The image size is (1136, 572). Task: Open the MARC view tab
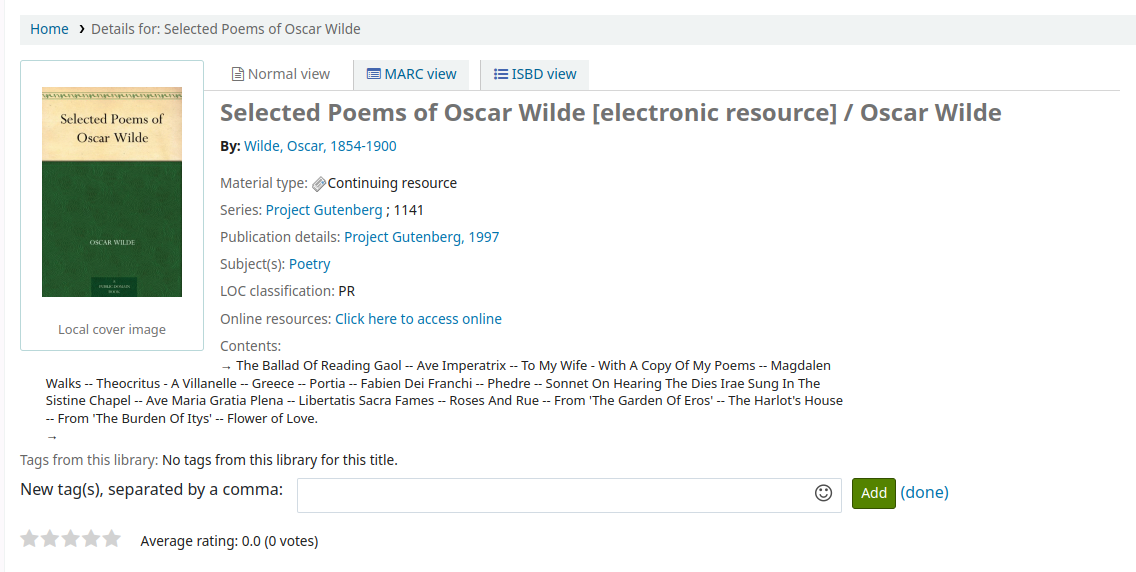pos(411,74)
